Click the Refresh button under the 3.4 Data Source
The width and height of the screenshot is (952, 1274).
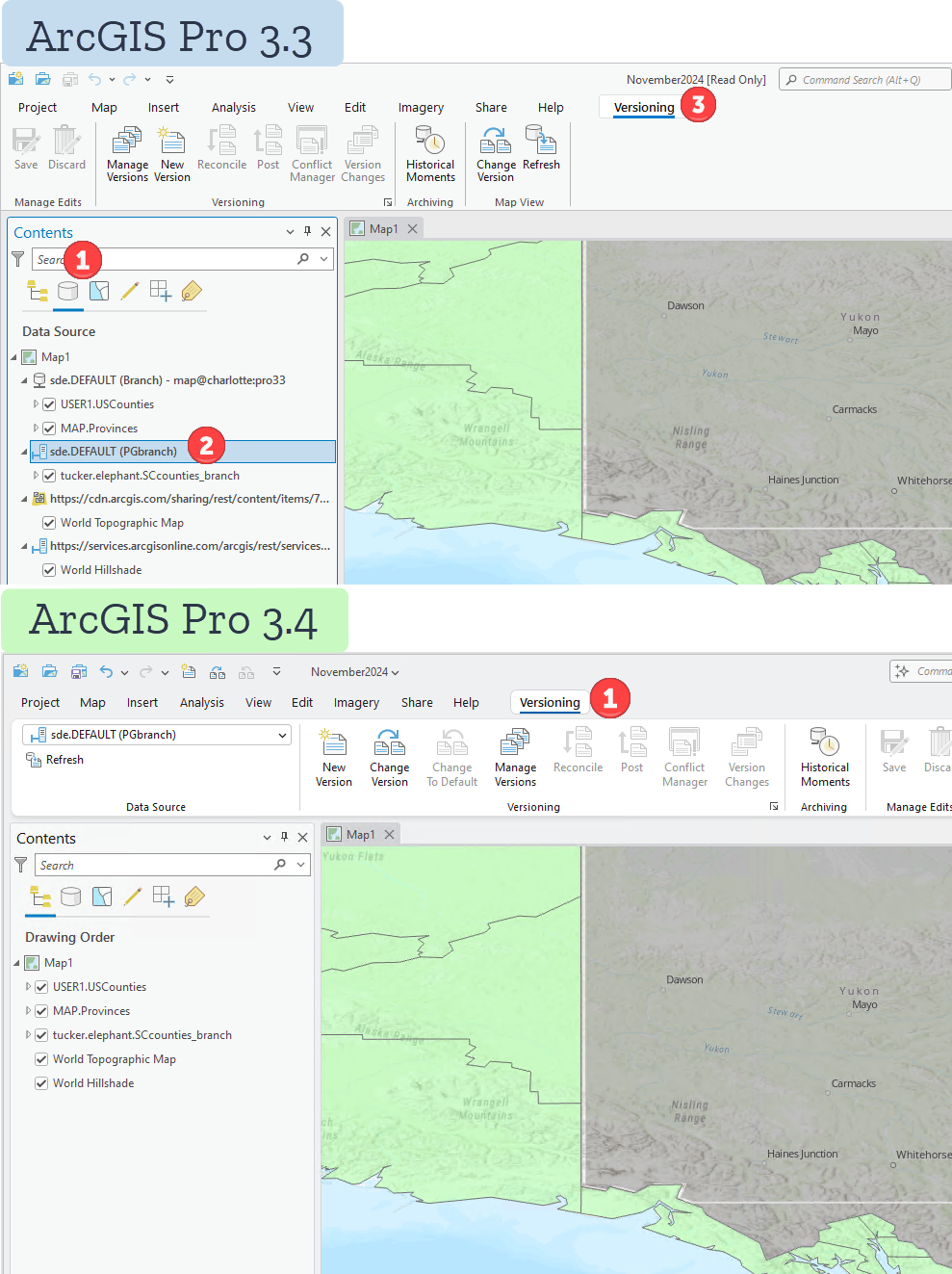coord(55,760)
